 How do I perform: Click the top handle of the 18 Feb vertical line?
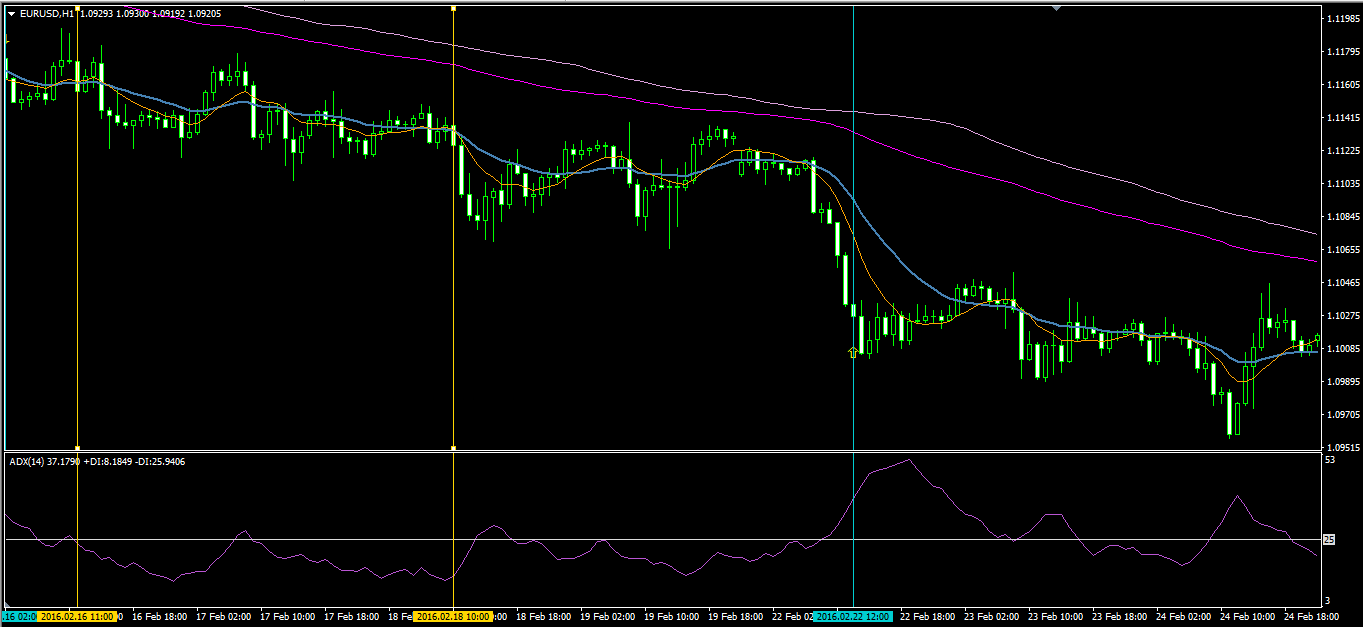[x=454, y=8]
